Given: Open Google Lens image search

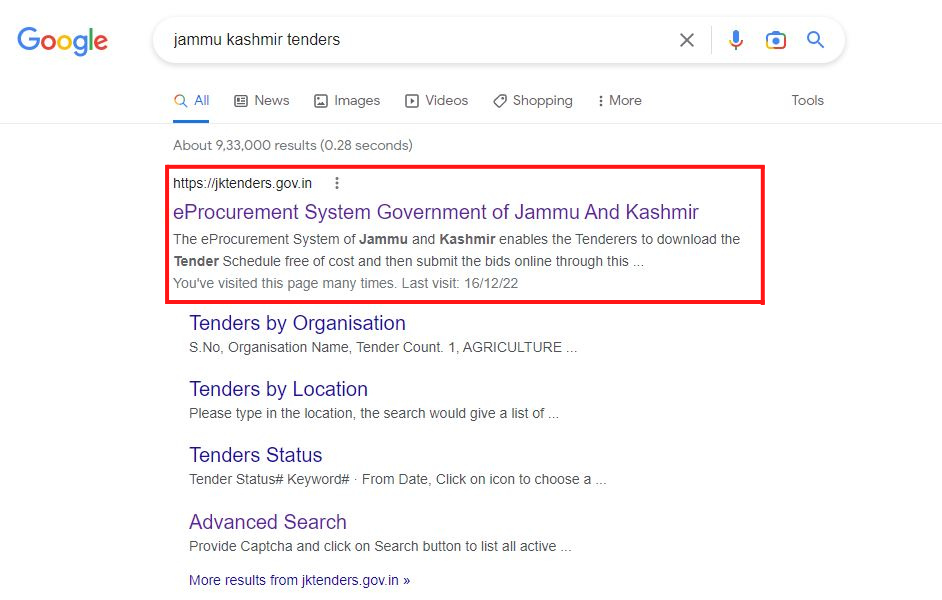Looking at the screenshot, I should 775,40.
